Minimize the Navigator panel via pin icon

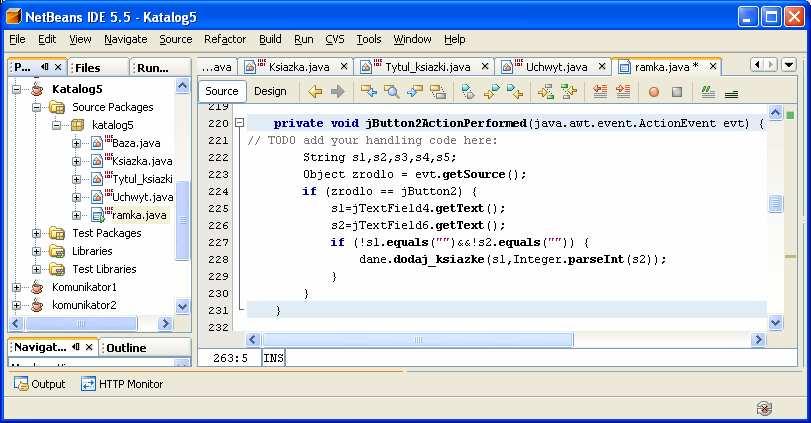pos(76,346)
